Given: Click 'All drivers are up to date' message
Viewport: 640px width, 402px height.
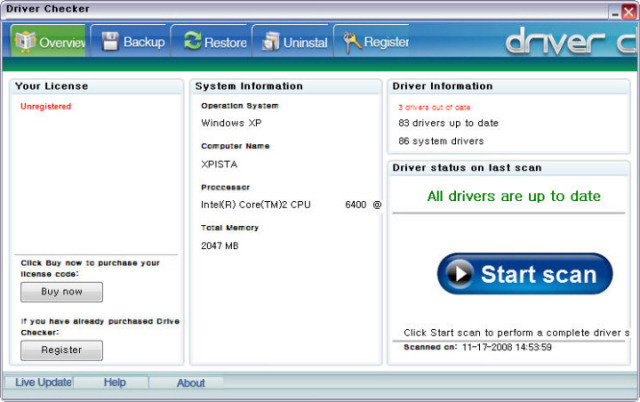Looking at the screenshot, I should (514, 196).
